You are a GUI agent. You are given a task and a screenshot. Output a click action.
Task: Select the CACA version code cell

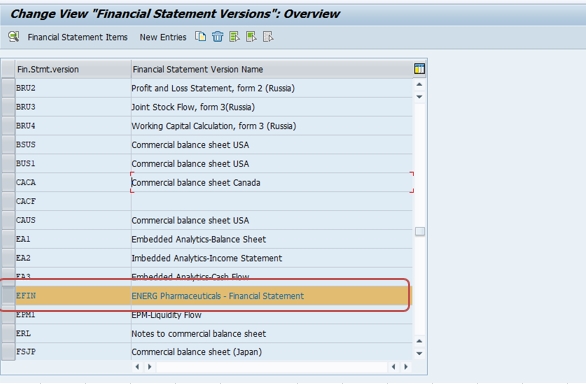[x=73, y=182]
